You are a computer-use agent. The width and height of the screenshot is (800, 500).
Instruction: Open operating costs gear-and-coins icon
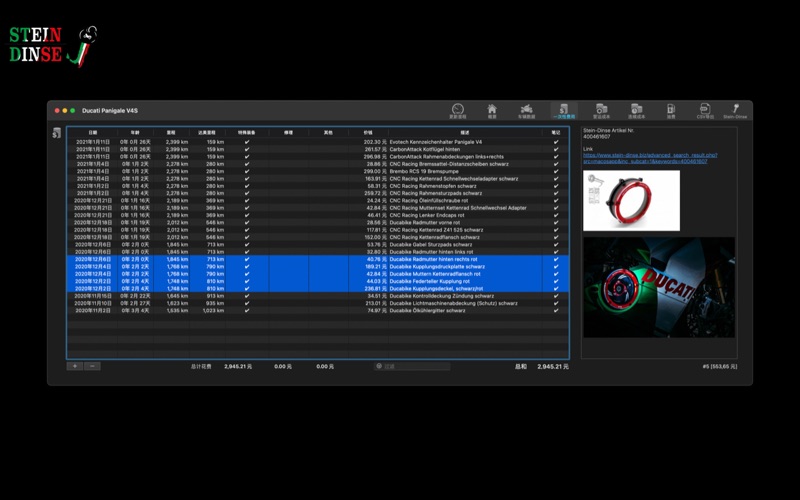[x=602, y=111]
